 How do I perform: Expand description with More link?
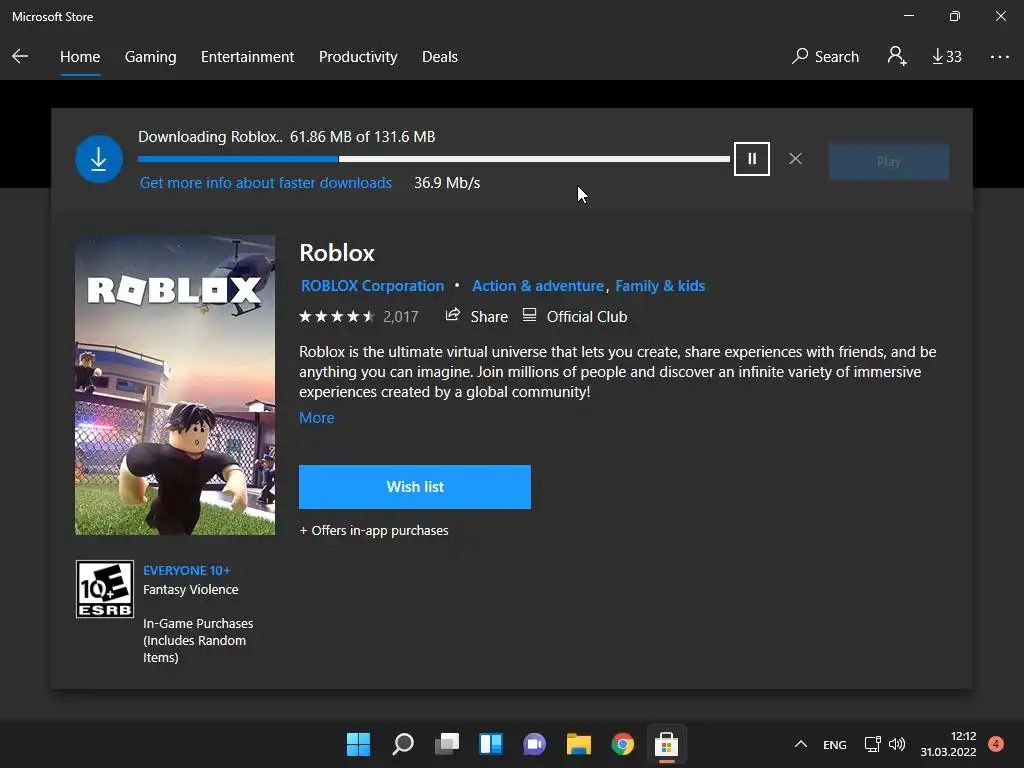[317, 418]
